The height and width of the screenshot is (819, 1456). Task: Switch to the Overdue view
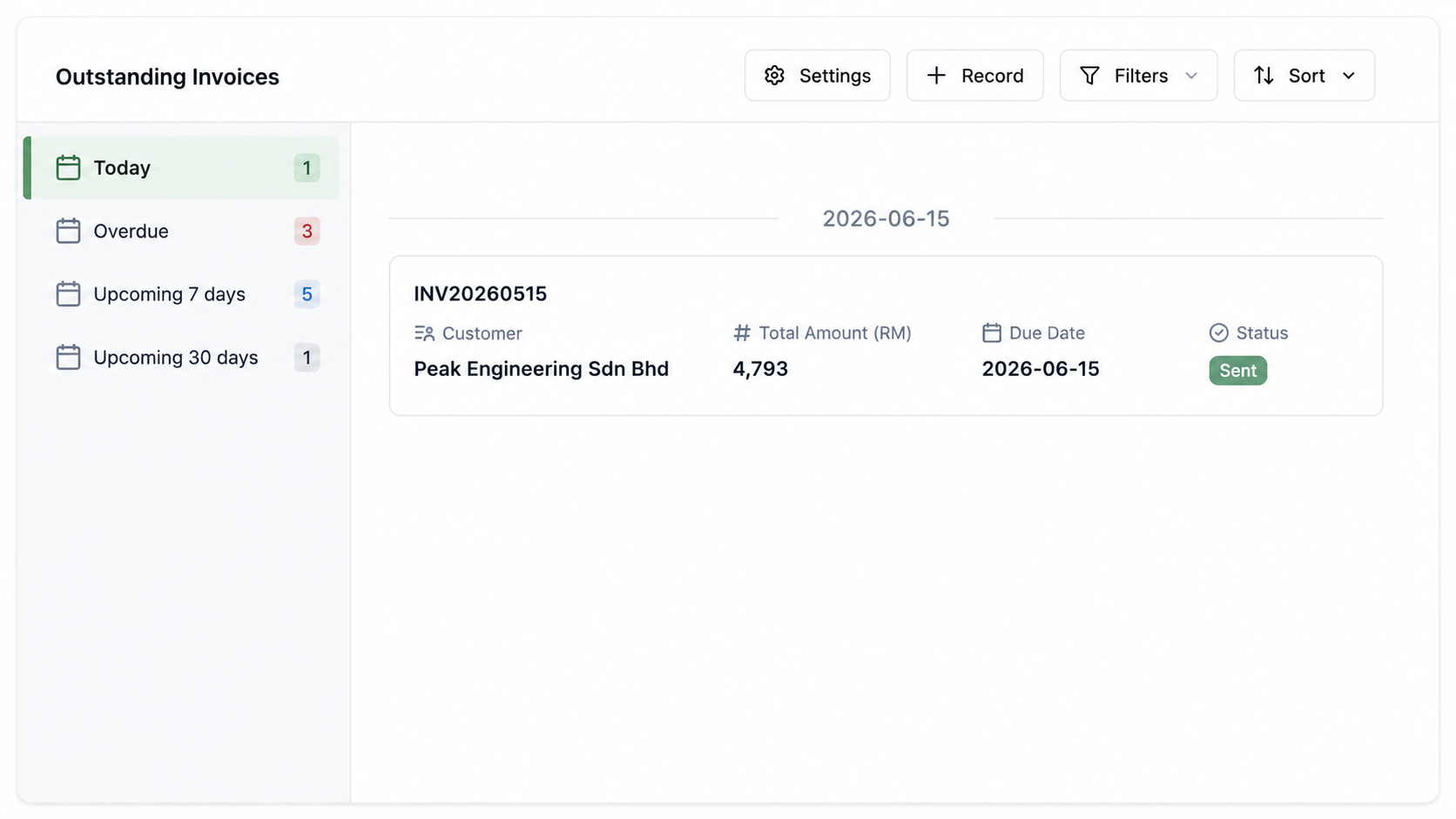pyautogui.click(x=181, y=231)
